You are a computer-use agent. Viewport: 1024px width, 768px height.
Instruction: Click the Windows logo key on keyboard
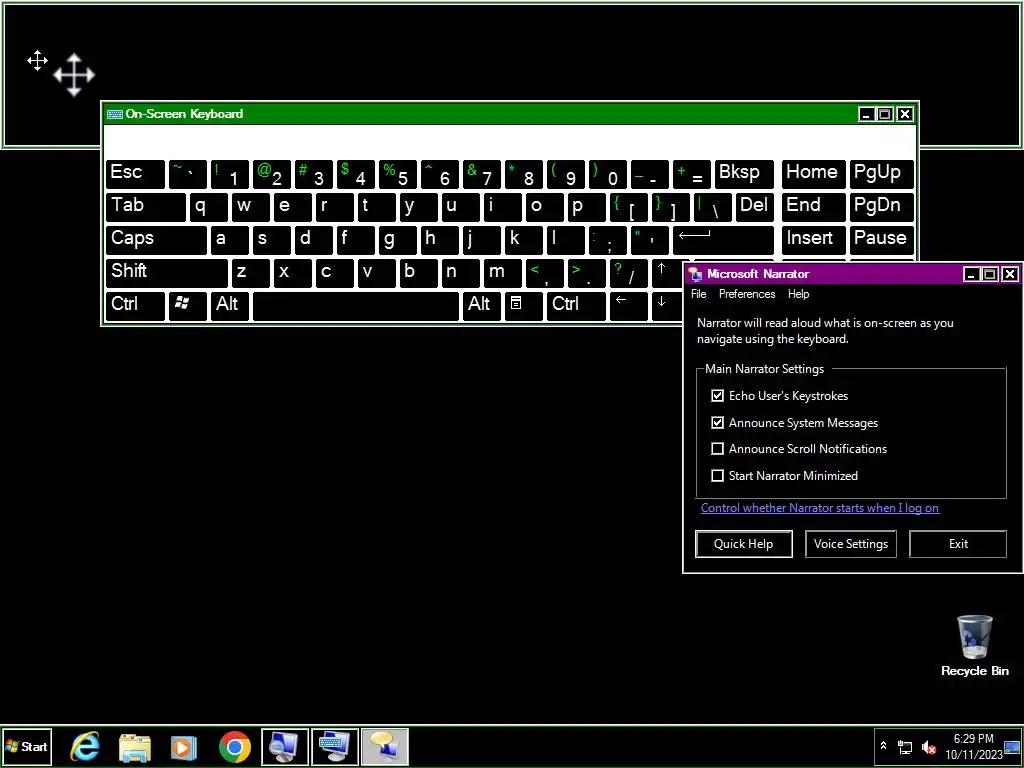click(x=187, y=305)
